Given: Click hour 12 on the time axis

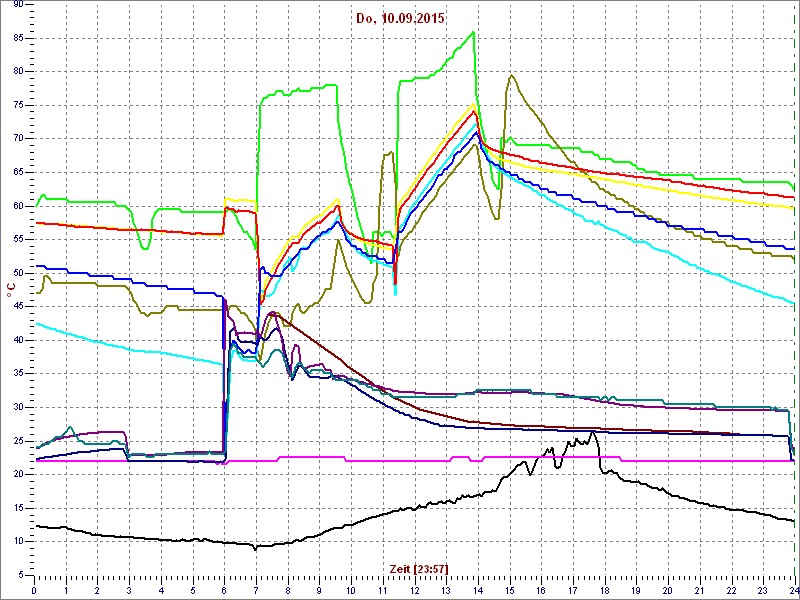Looking at the screenshot, I should pyautogui.click(x=414, y=590).
